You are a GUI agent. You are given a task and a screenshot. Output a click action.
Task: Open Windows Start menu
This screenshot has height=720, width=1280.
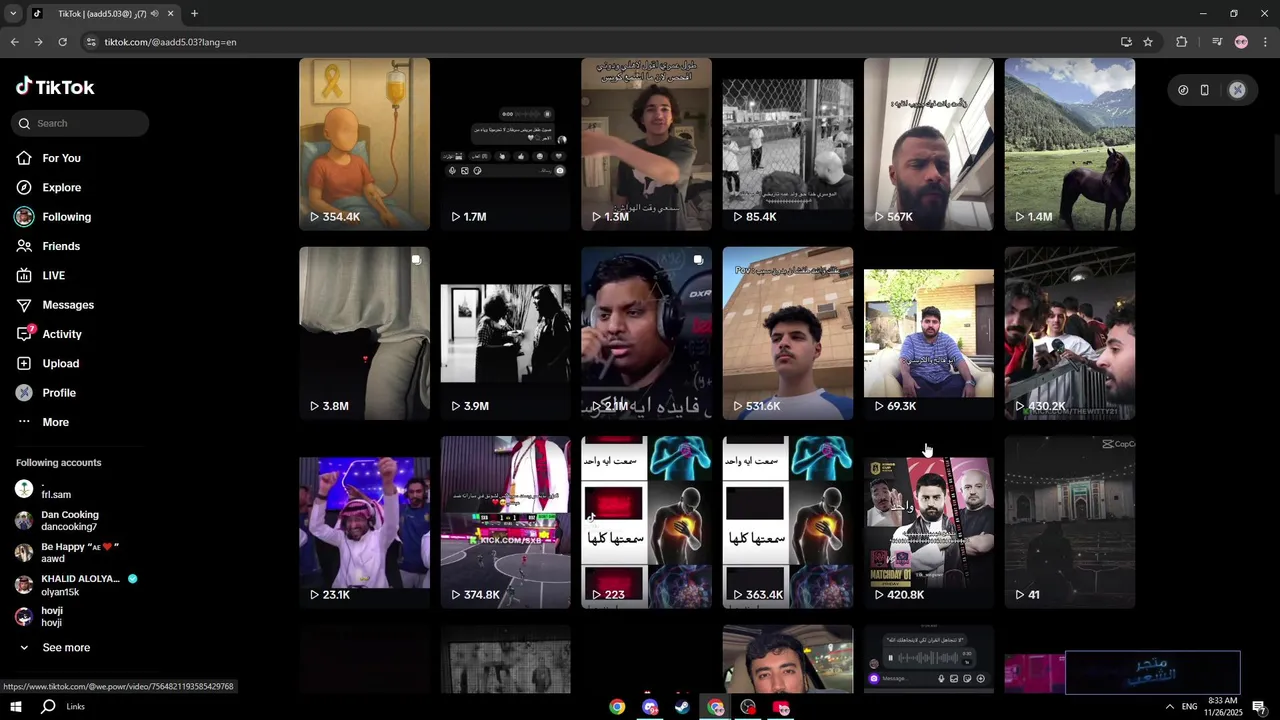pos(15,707)
